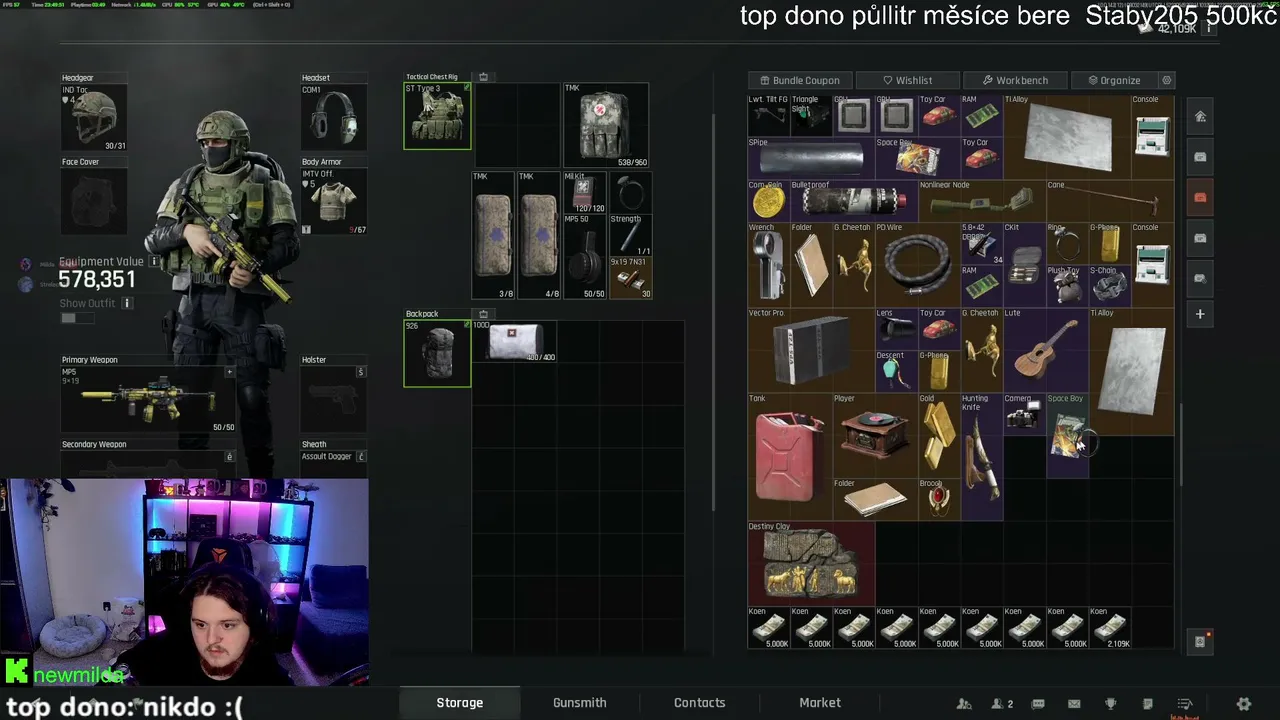The image size is (1280, 720).
Task: Select the Lute guitar item
Action: (x=1045, y=350)
